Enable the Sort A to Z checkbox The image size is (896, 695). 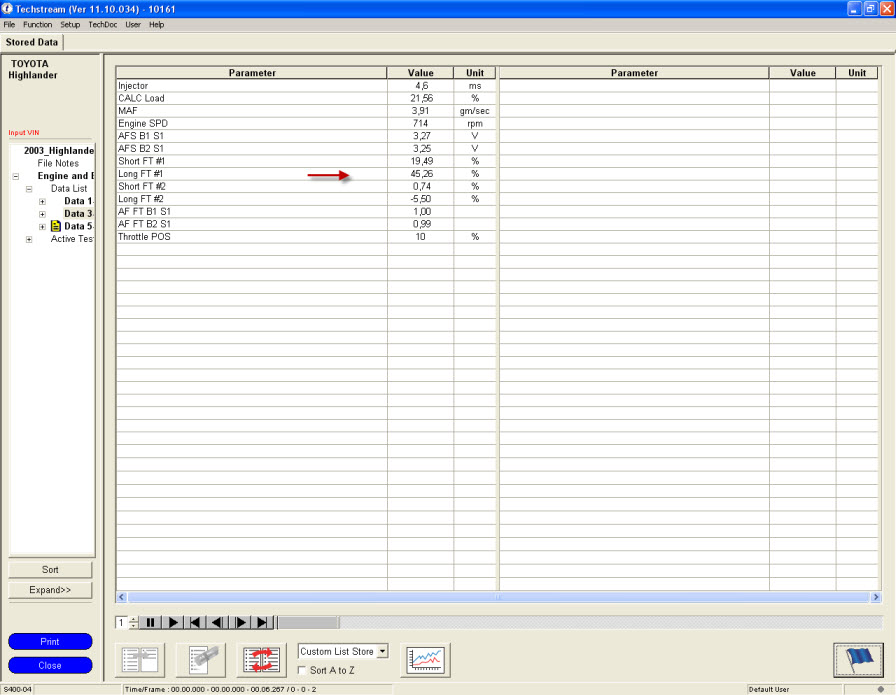coord(304,670)
